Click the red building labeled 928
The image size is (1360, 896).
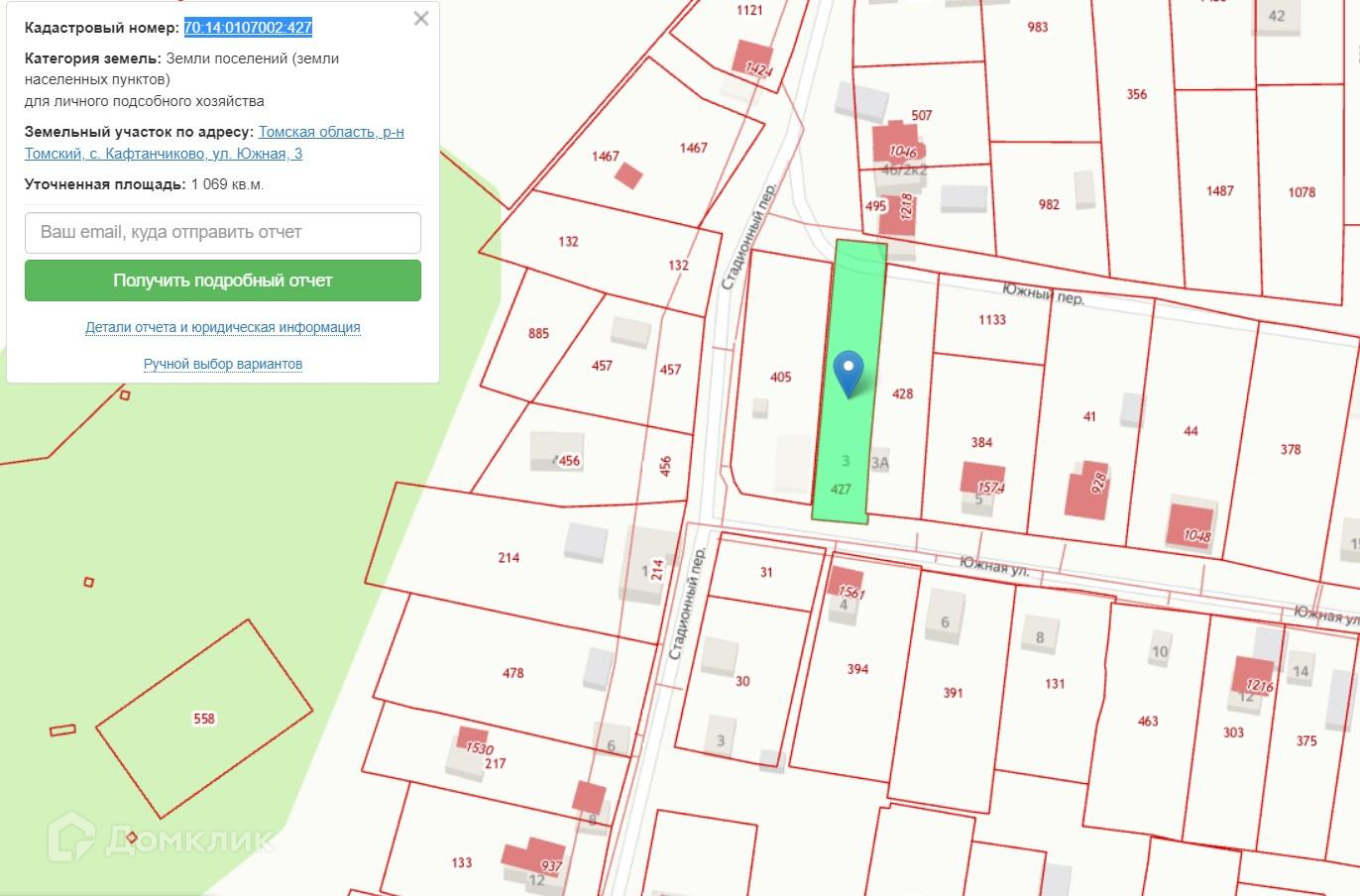(1087, 490)
